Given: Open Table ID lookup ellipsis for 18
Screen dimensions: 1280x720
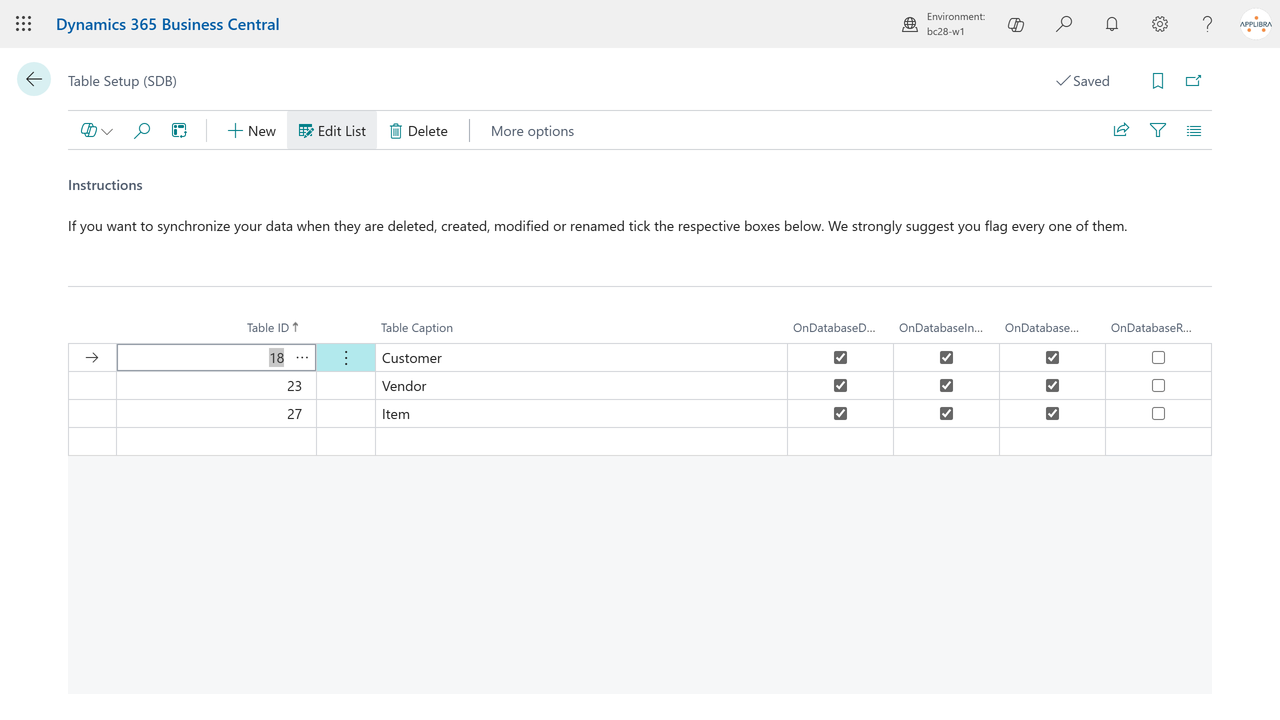Looking at the screenshot, I should pos(302,358).
